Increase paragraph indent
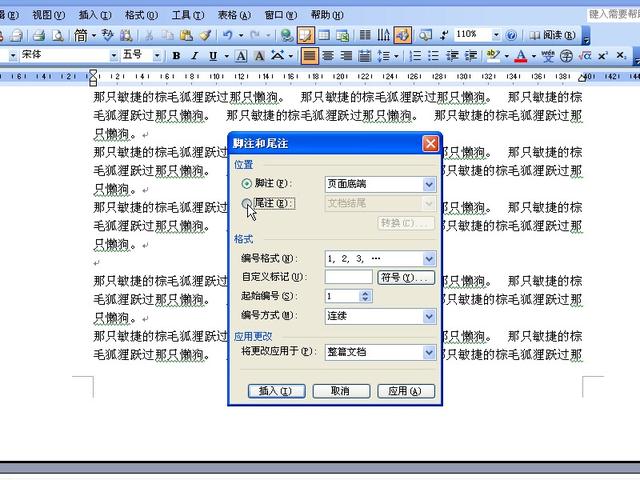640x480 pixels. point(471,56)
